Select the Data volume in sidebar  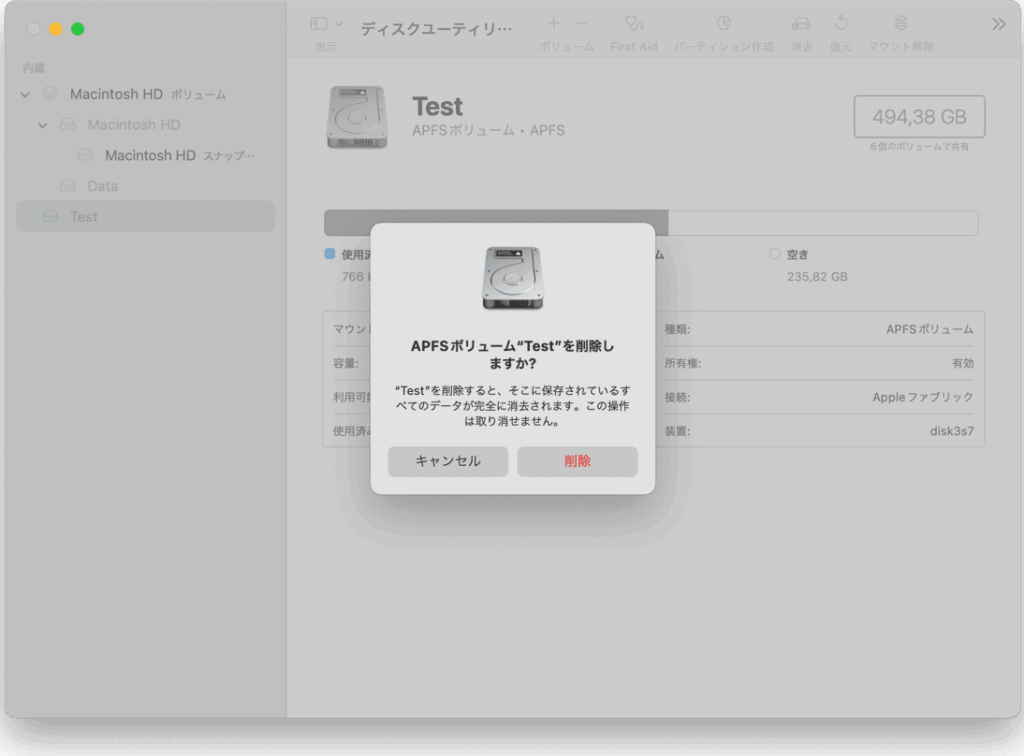(x=102, y=186)
